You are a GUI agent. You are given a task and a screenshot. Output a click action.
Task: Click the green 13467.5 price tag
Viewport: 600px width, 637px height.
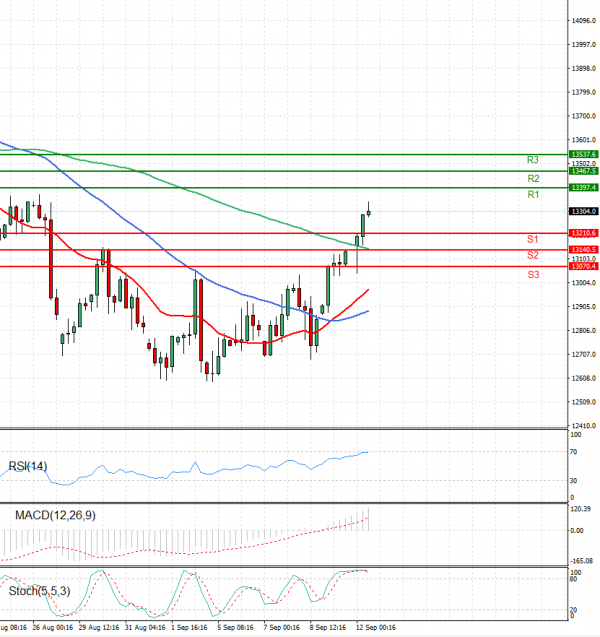[x=583, y=171]
